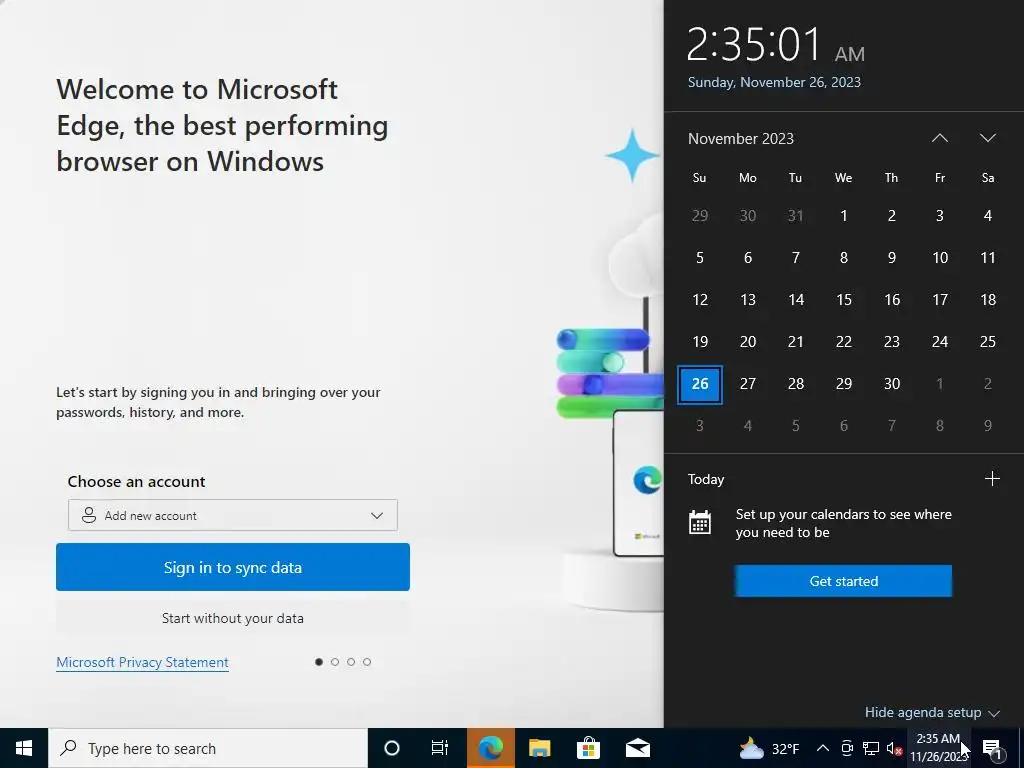Open the Add new account dropdown
This screenshot has height=768, width=1024.
[232, 515]
